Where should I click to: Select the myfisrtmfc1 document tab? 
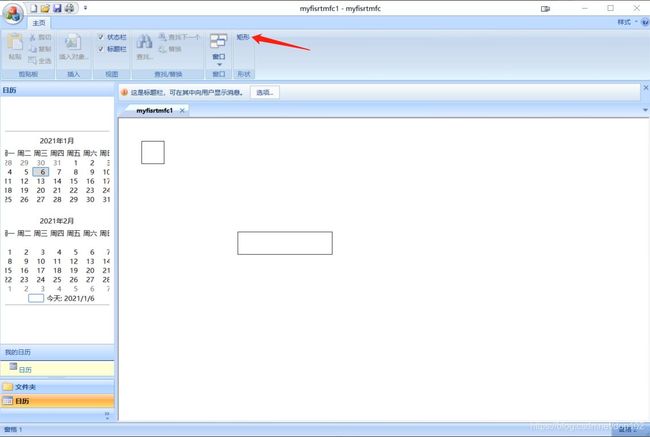click(154, 111)
